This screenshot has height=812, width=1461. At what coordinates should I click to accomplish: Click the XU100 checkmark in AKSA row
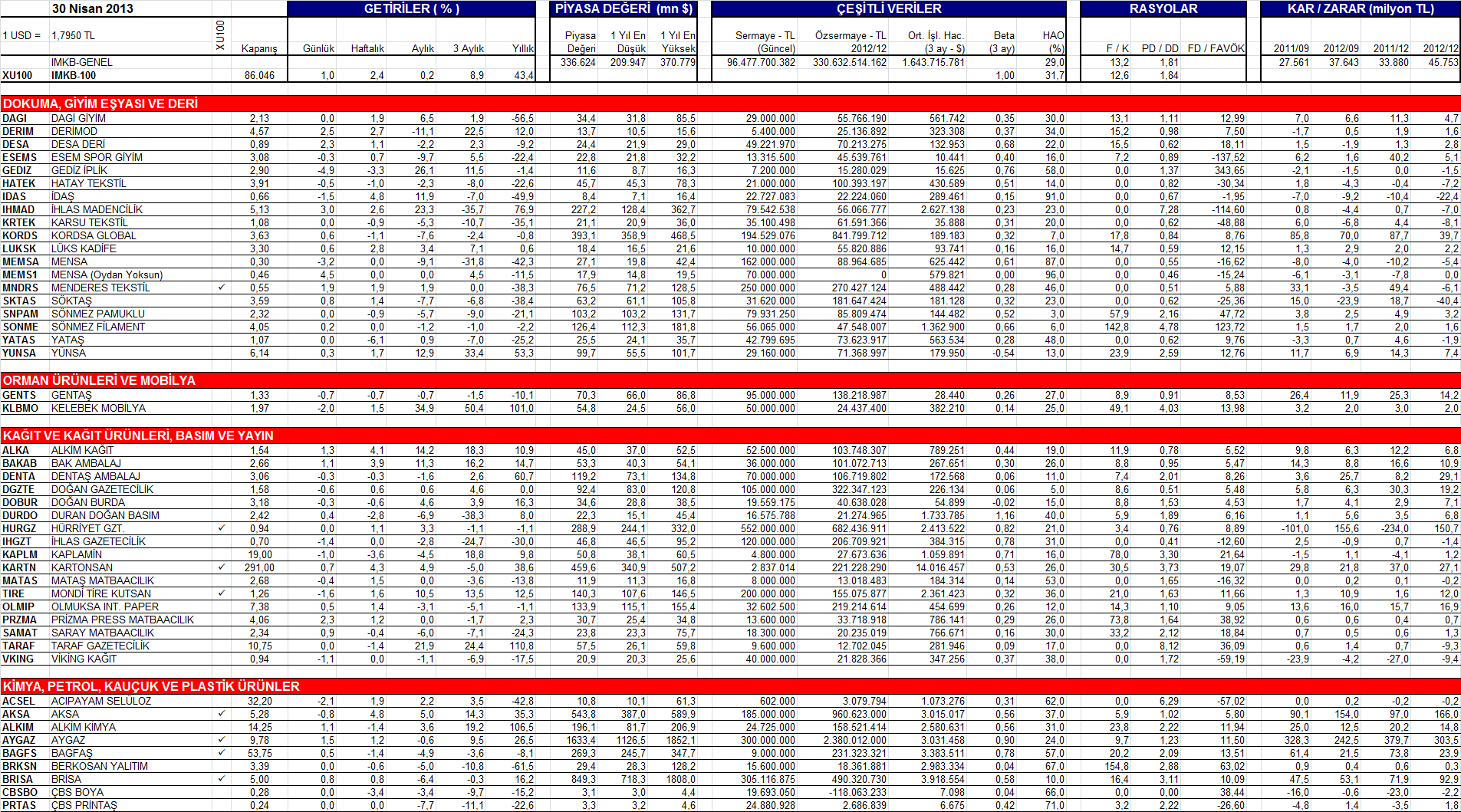click(222, 714)
